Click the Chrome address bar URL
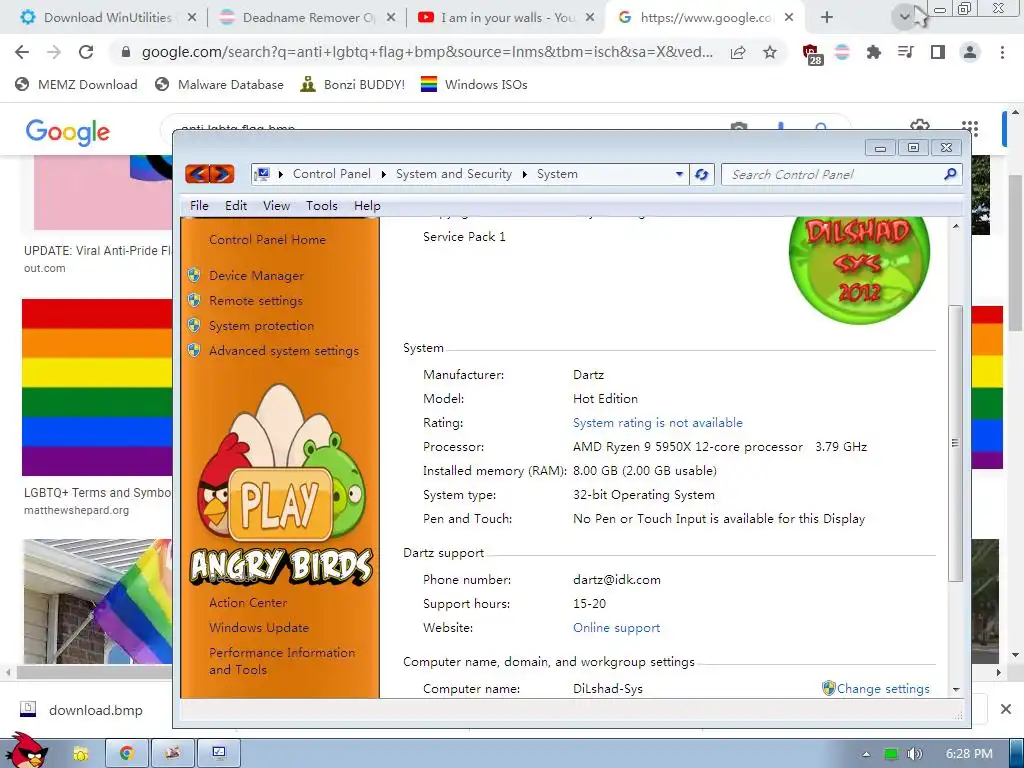The width and height of the screenshot is (1024, 768). click(x=427, y=52)
